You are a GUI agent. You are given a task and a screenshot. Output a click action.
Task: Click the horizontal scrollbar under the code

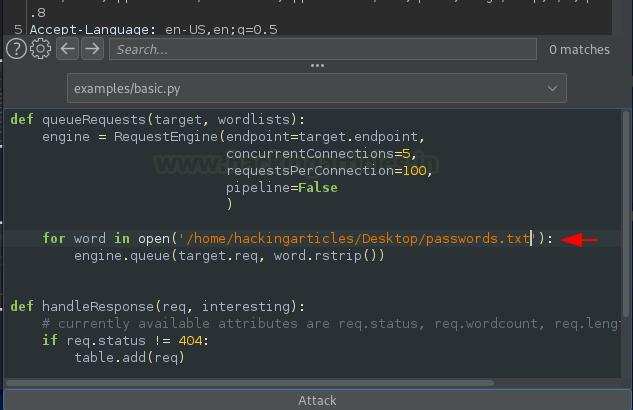[250, 383]
